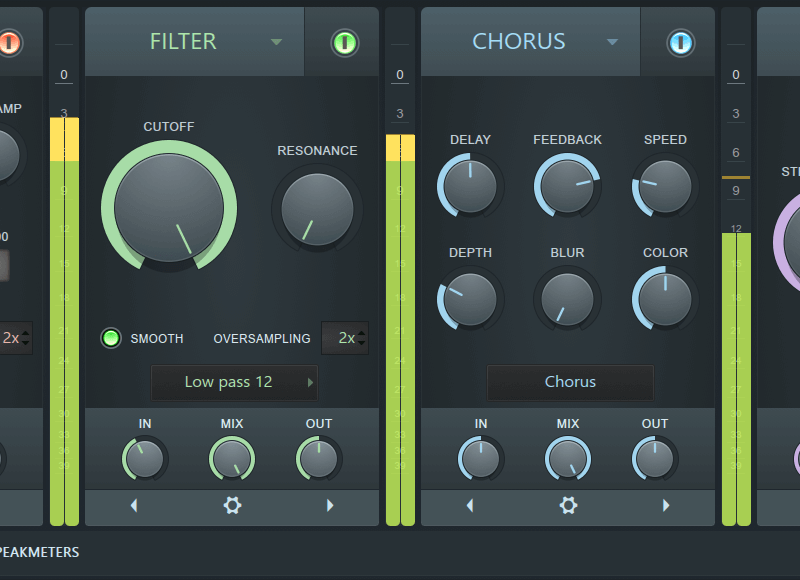This screenshot has width=800, height=580.
Task: Click the Filter oversampling 2x stepper
Action: click(345, 338)
